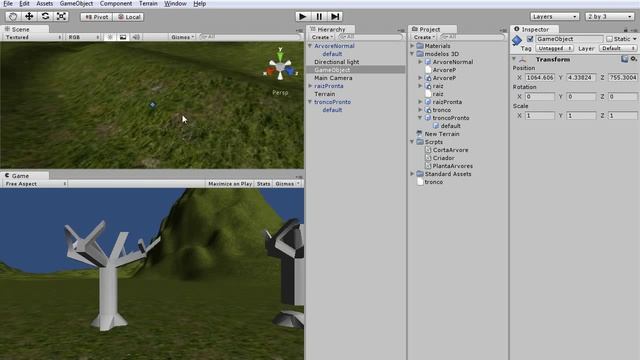Select Directional light in the Hierarchy
This screenshot has width=640, height=360.
tap(336, 62)
